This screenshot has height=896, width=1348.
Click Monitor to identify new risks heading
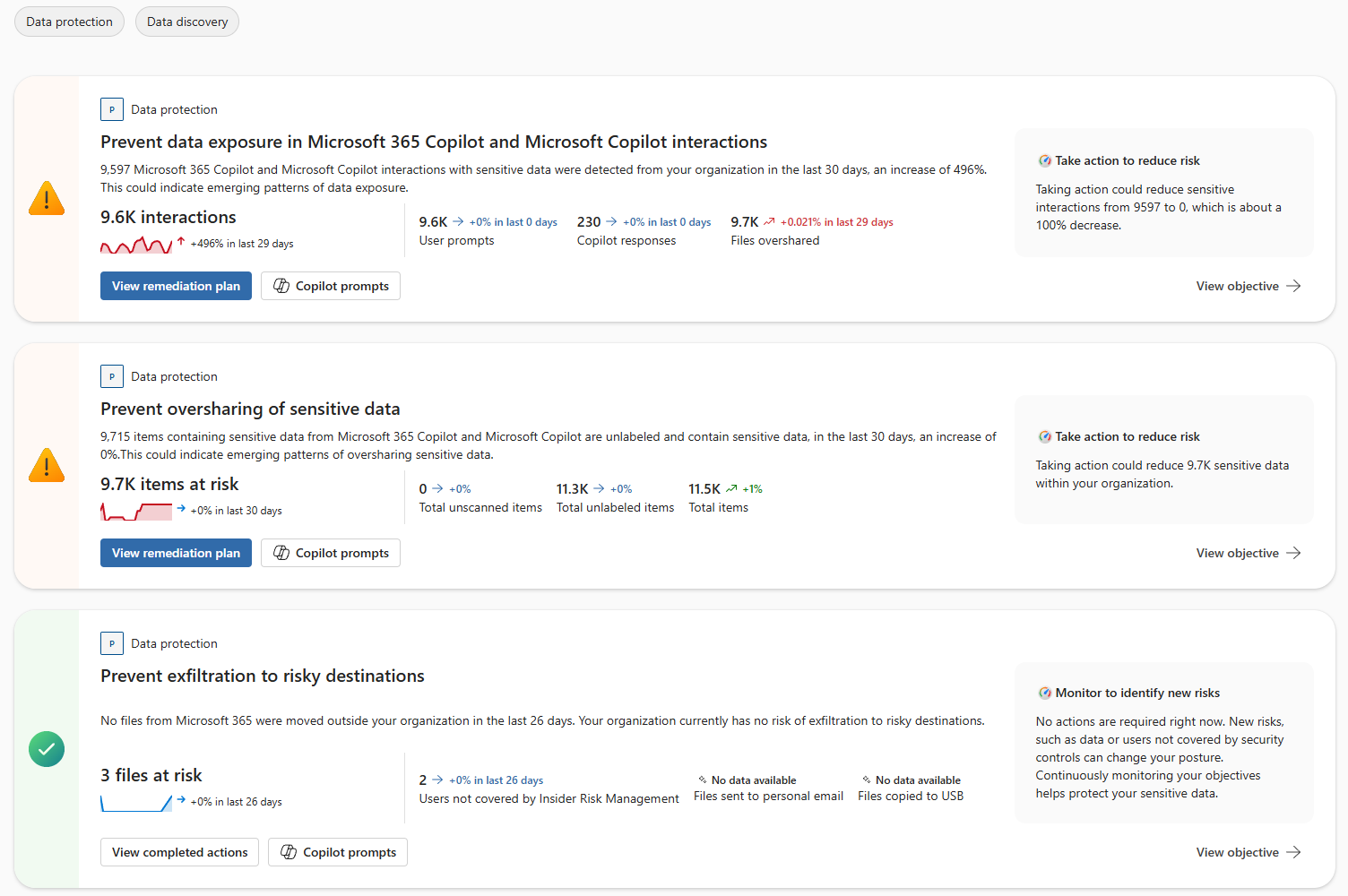pyautogui.click(x=1137, y=693)
